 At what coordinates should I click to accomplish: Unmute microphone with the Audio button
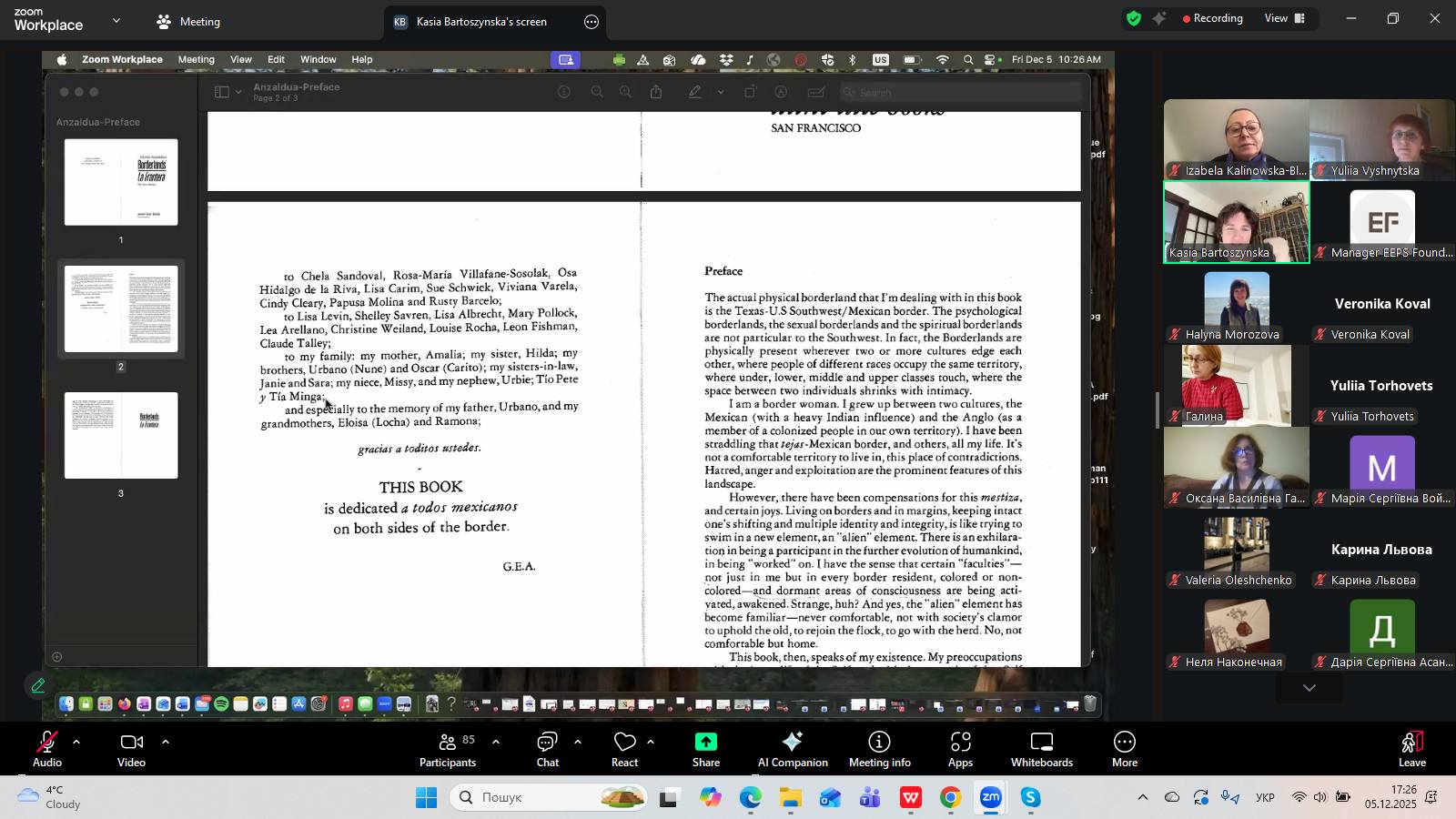[47, 749]
